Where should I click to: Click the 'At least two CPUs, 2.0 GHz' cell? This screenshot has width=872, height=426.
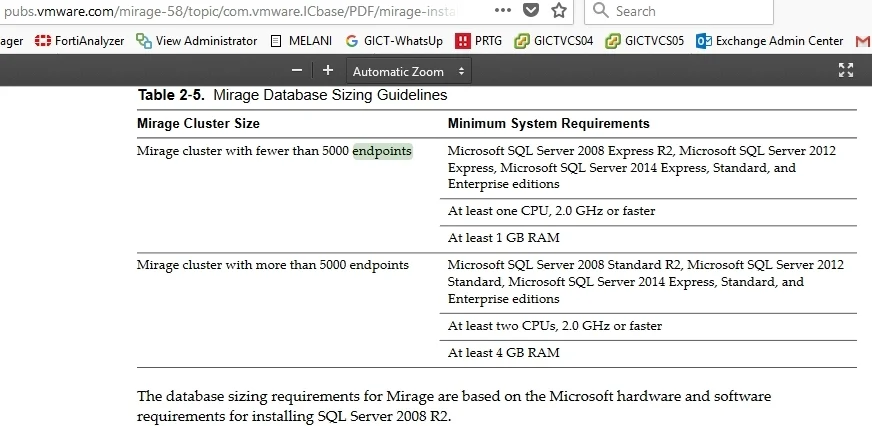pos(554,326)
